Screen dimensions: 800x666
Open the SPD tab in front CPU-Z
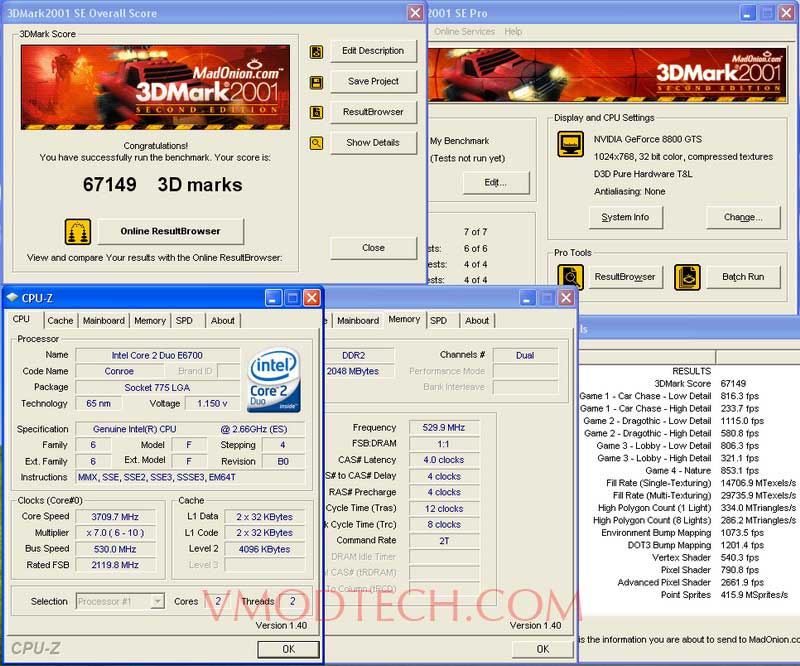point(184,320)
